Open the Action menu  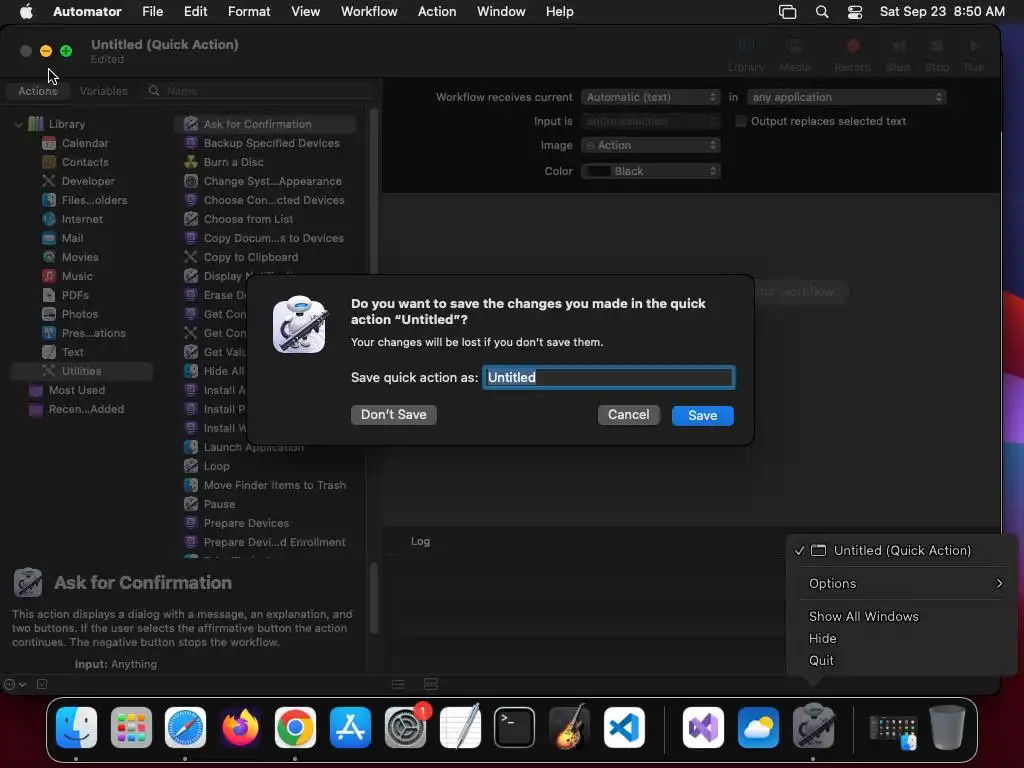437,11
